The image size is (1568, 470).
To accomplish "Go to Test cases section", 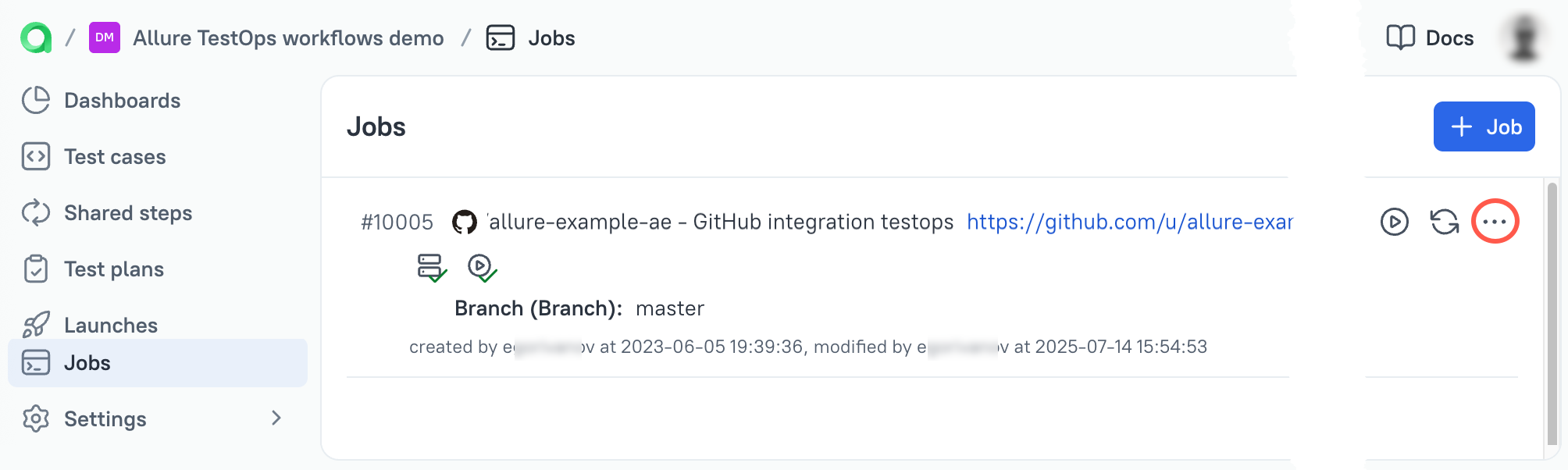I will pyautogui.click(x=115, y=157).
